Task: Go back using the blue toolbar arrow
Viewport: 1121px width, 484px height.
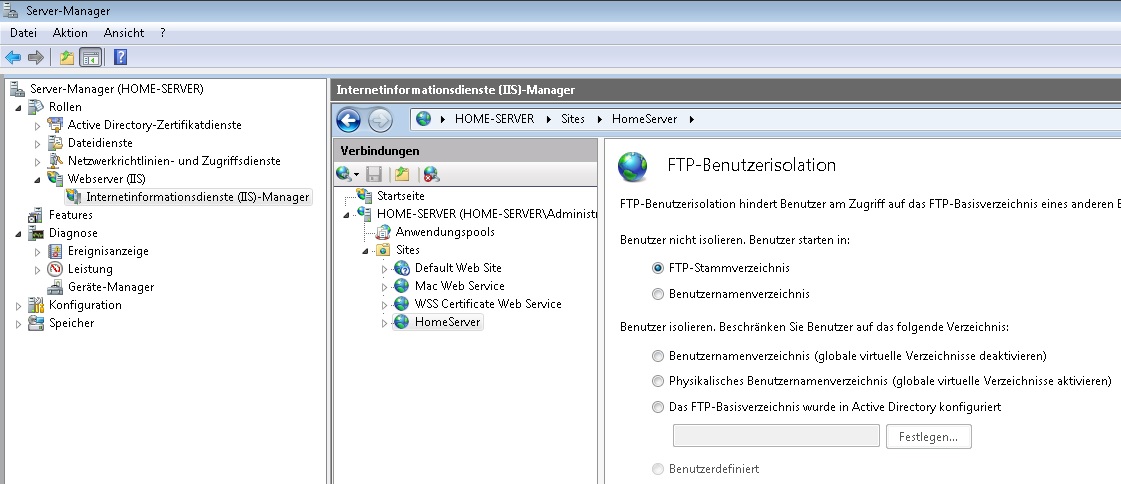Action: tap(13, 57)
